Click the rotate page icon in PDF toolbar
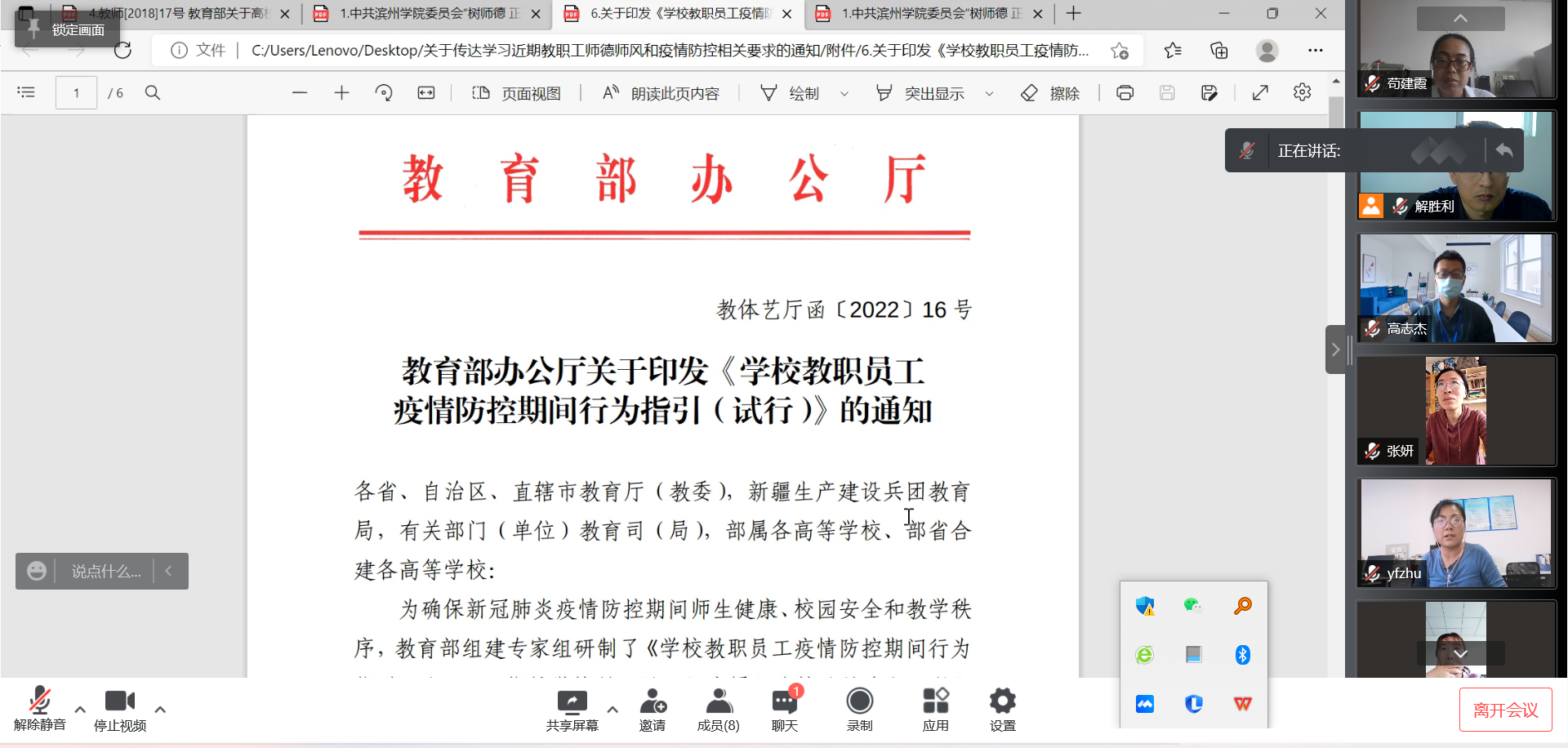The width and height of the screenshot is (1568, 748). pos(384,93)
